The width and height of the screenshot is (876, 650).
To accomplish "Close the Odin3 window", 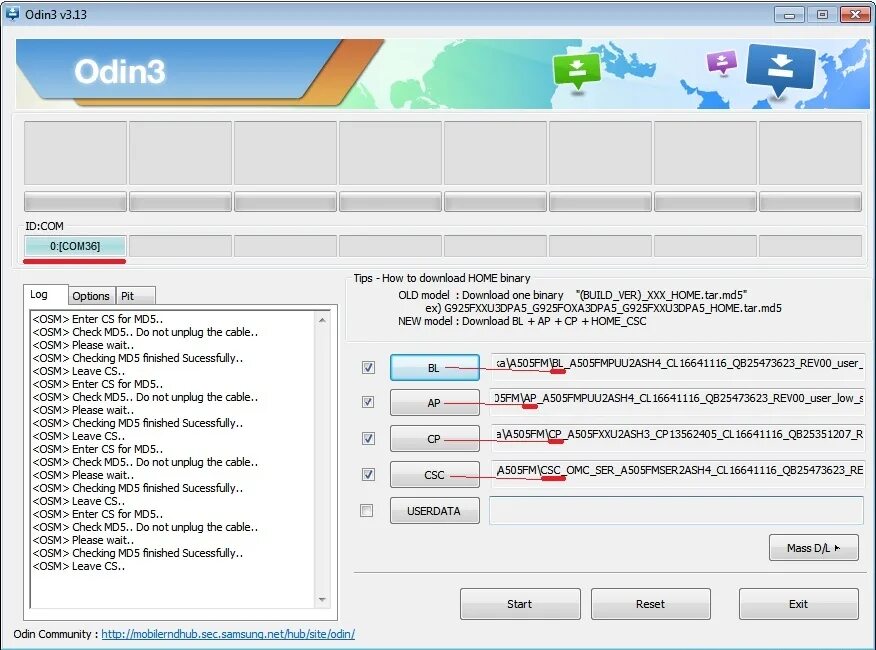I will click(x=855, y=15).
